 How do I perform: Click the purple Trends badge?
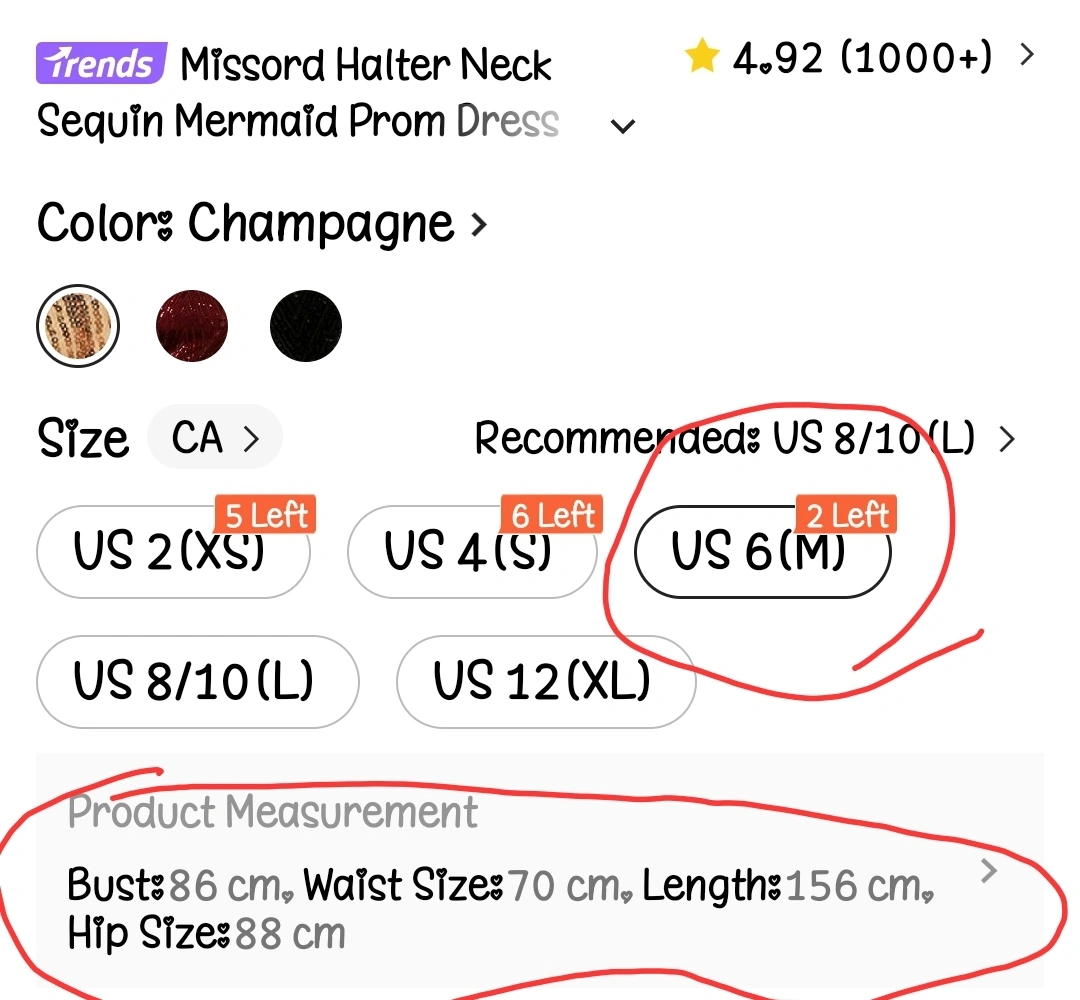click(x=99, y=64)
